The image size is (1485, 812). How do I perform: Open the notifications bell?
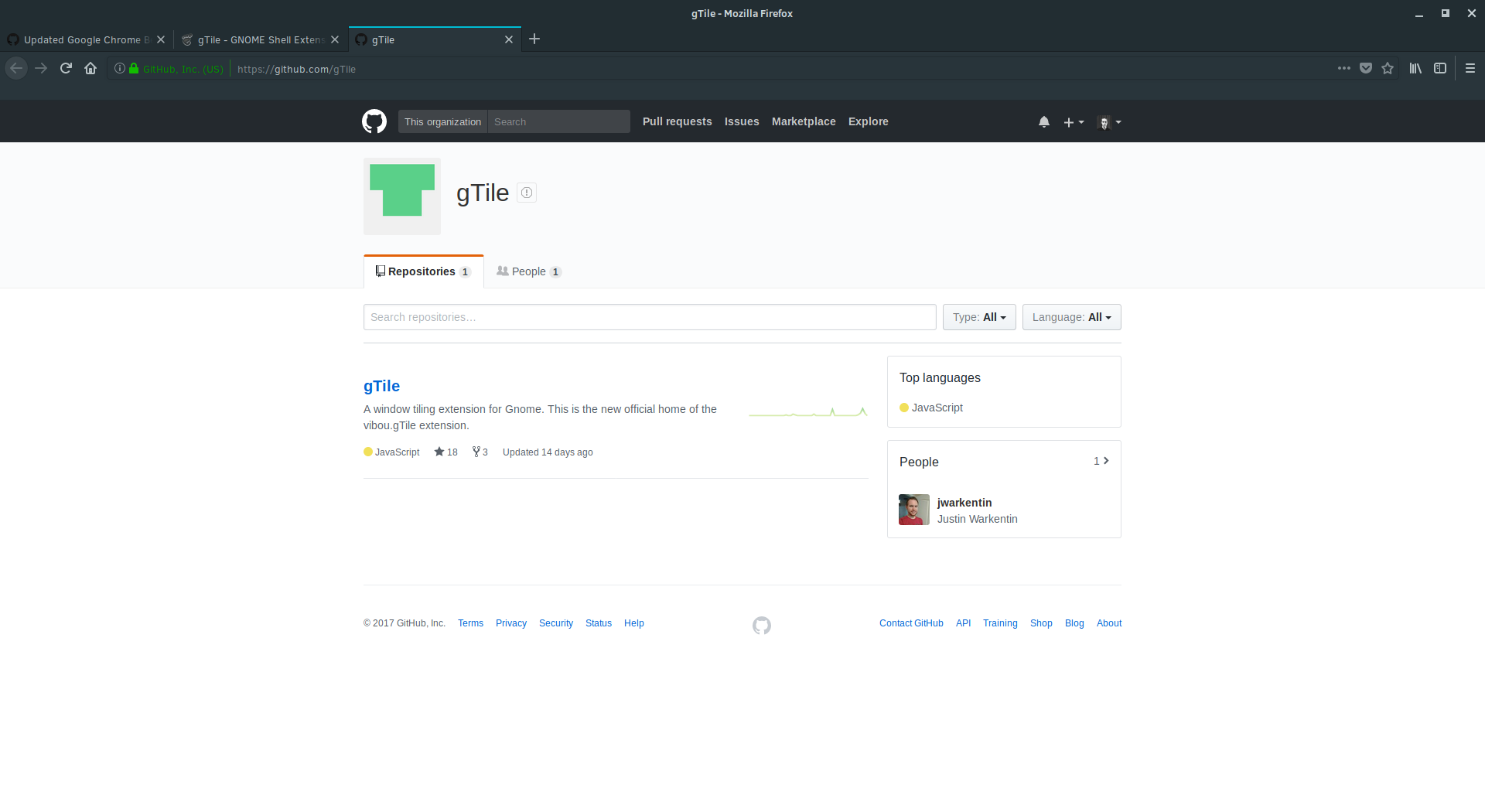click(x=1044, y=121)
